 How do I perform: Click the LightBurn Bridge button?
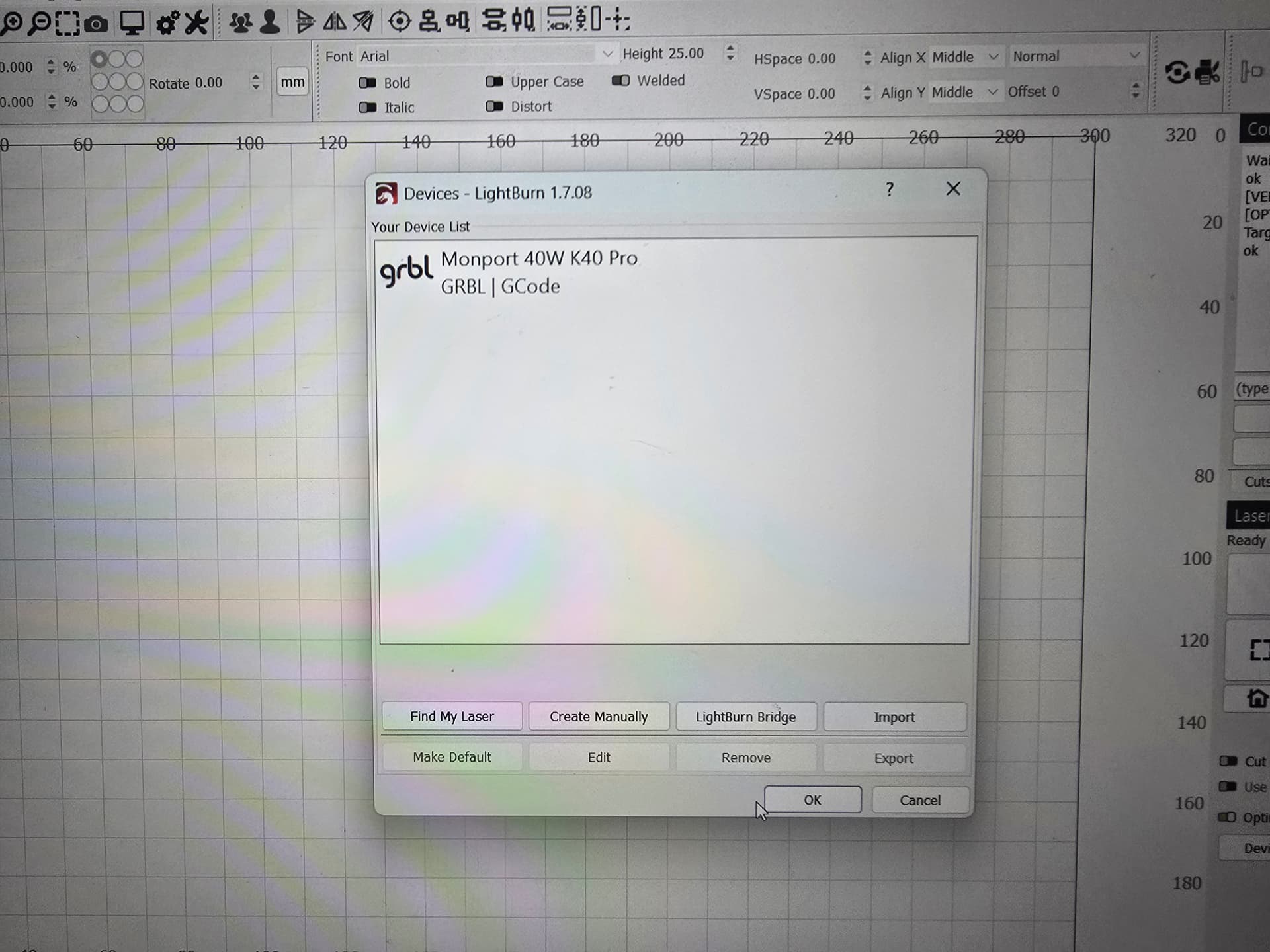tap(746, 717)
